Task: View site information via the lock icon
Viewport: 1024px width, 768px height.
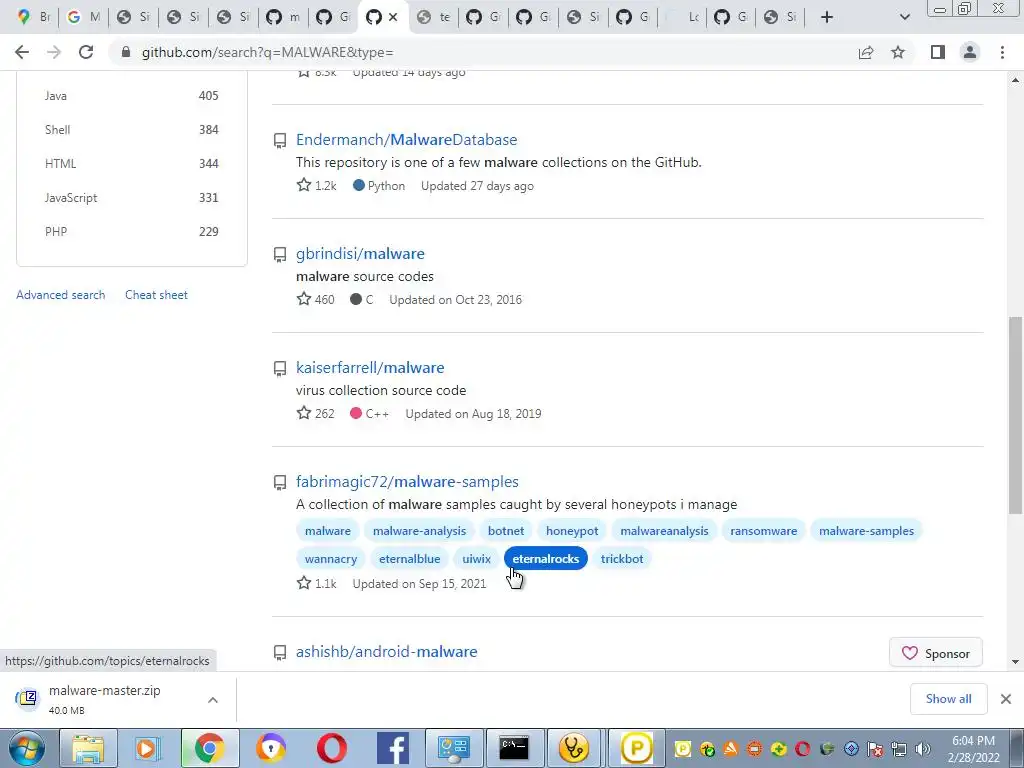Action: (x=126, y=52)
